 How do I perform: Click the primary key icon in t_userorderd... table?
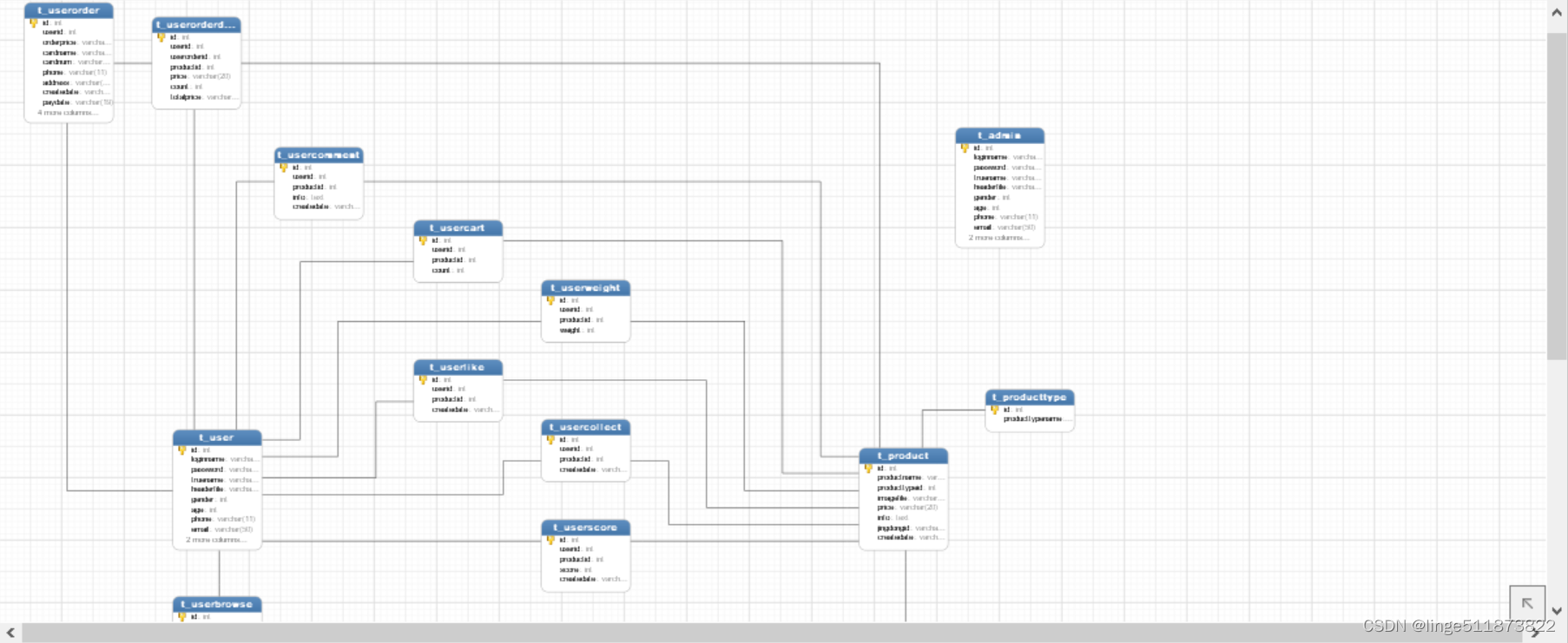[x=161, y=37]
